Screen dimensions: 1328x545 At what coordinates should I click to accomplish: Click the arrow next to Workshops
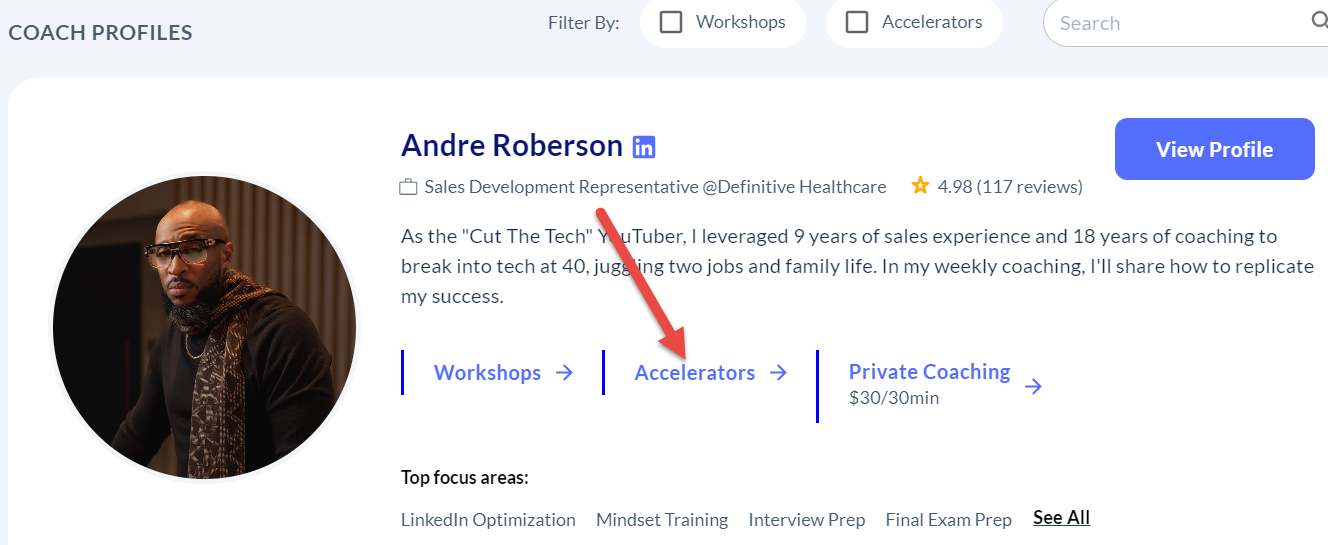pyautogui.click(x=564, y=373)
